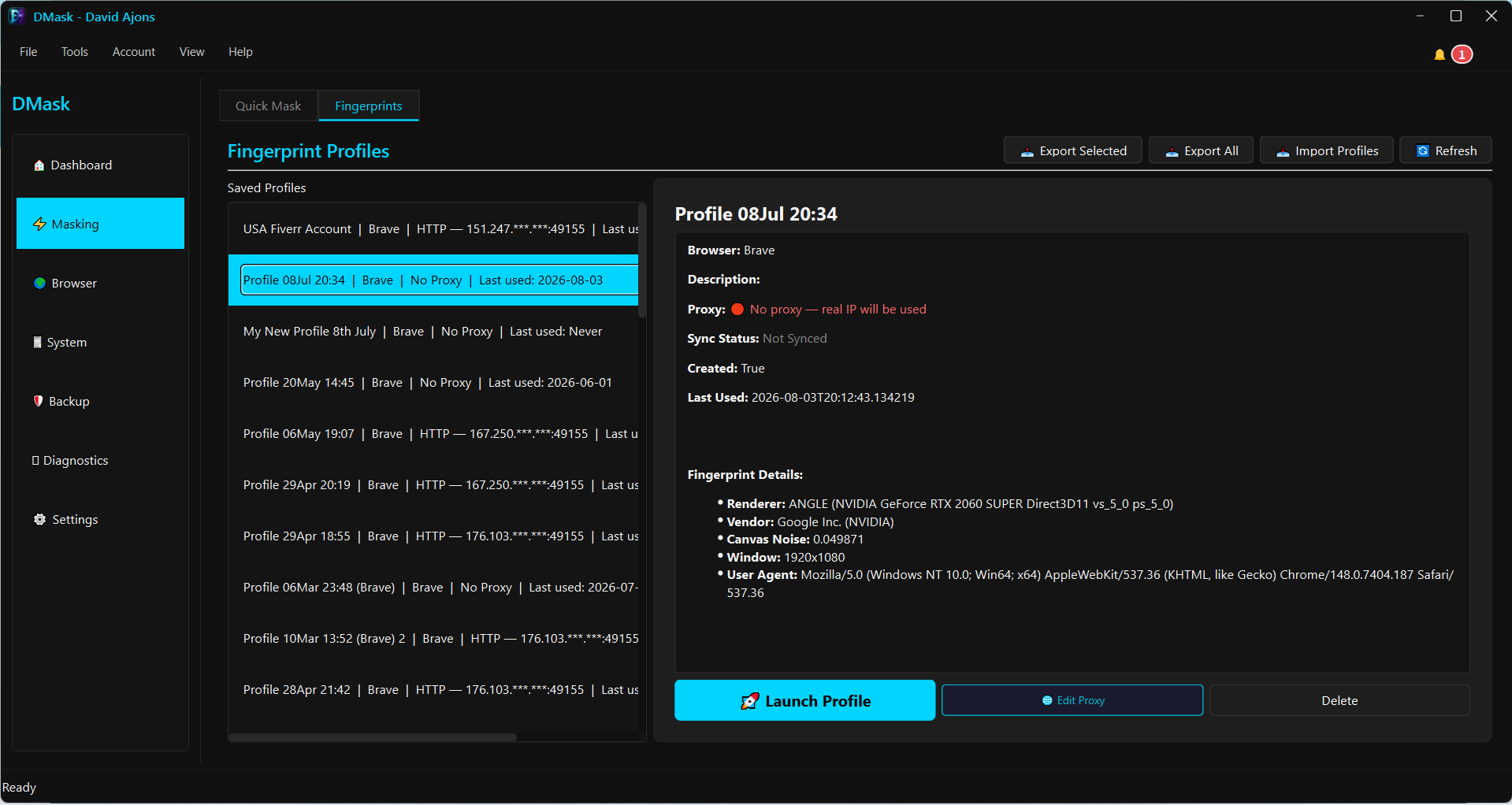Delete the selected profile
This screenshot has width=1512, height=805.
1339,700
